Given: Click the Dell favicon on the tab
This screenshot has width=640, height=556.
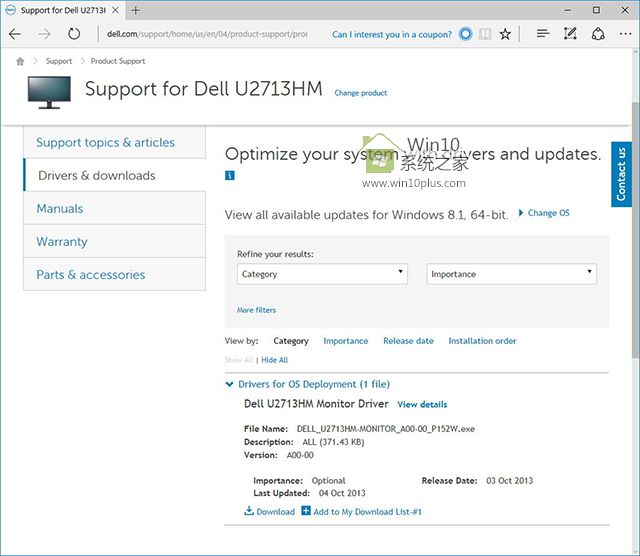Looking at the screenshot, I should point(11,10).
